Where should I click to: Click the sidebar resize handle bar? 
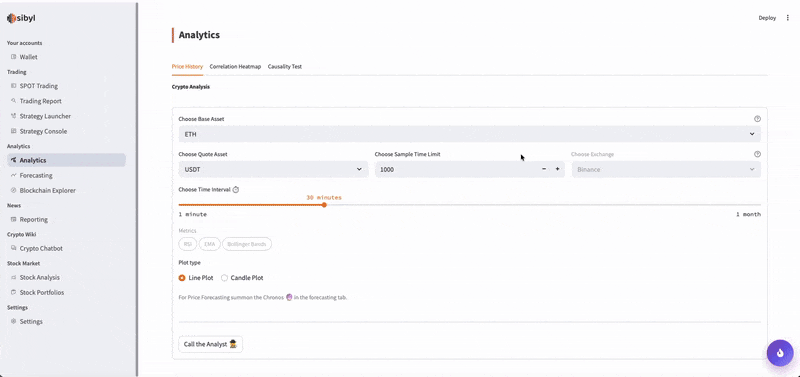coord(137,188)
